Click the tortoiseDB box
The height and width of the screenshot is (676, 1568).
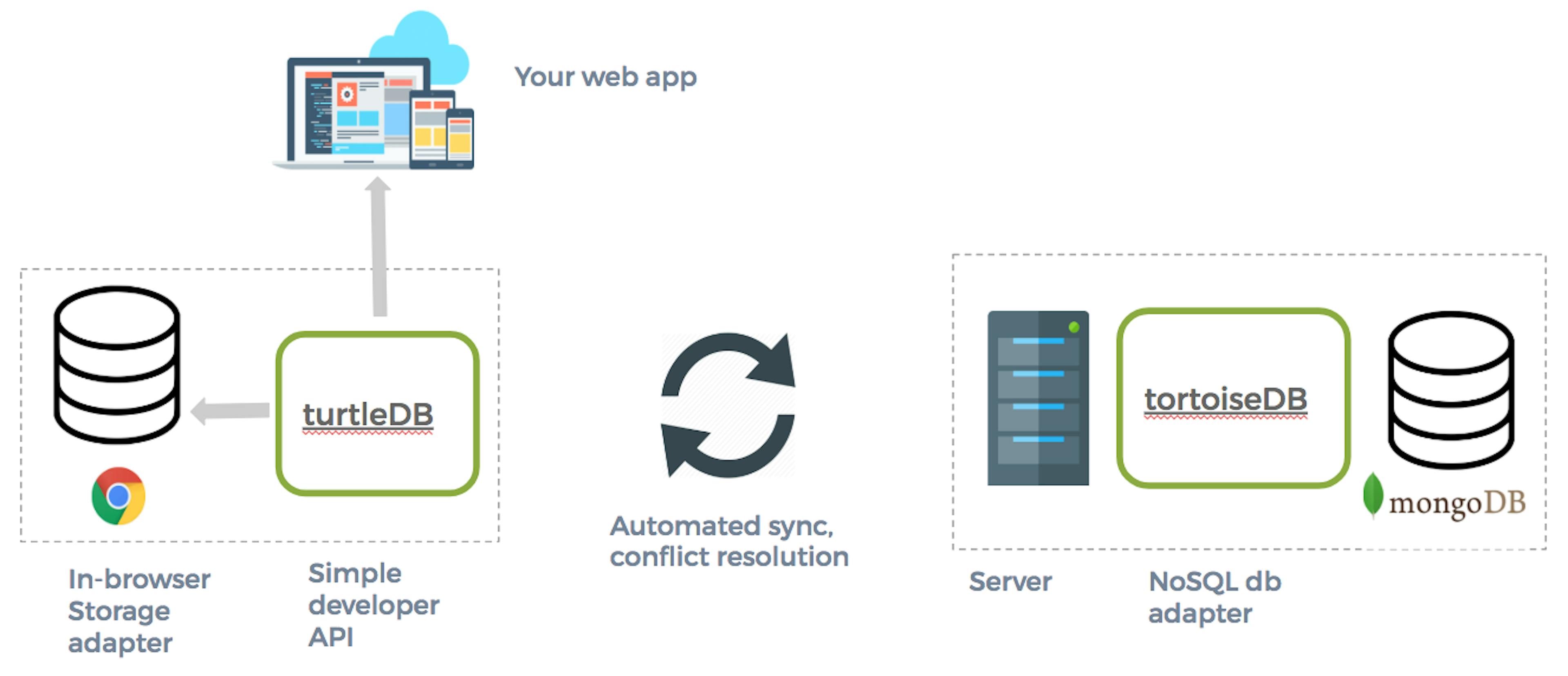tap(1233, 398)
